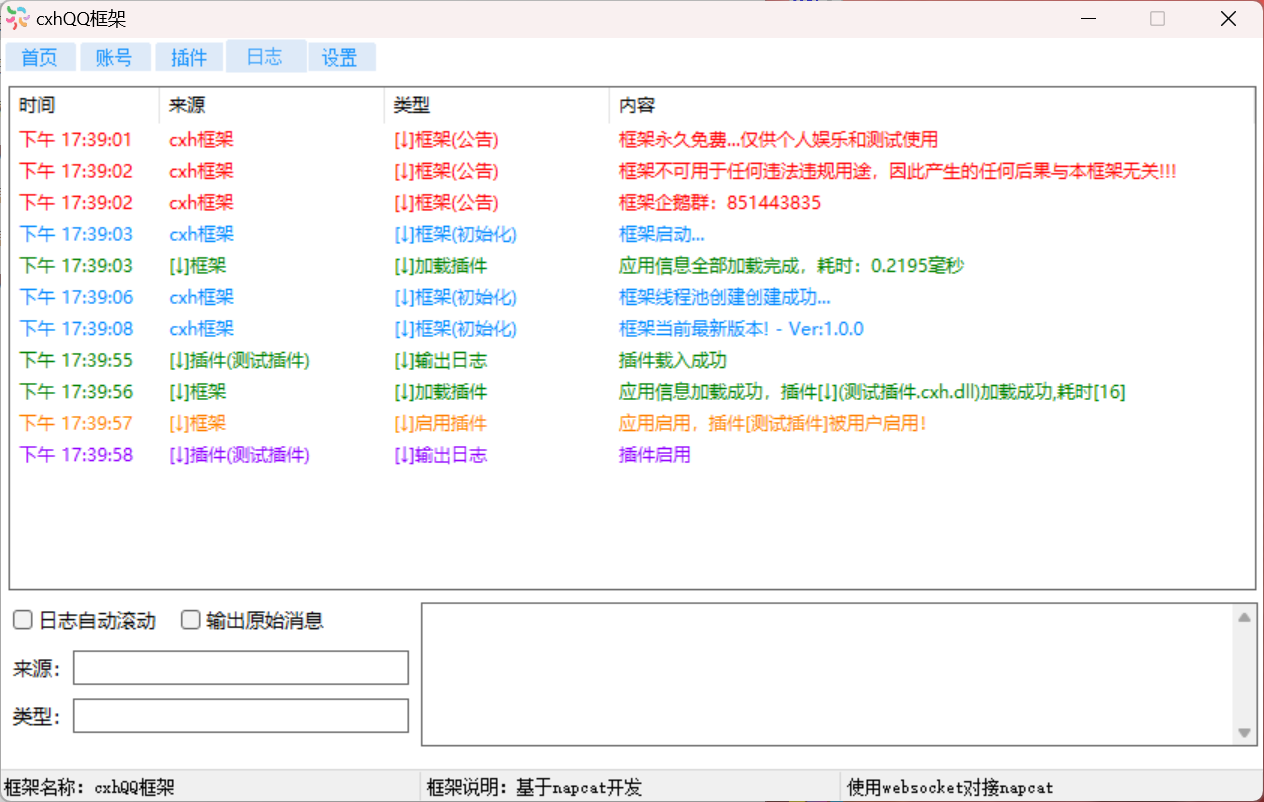This screenshot has height=802, width=1264.
Task: Select the log row with 框架企鹅群 851443835
Action: [720, 203]
